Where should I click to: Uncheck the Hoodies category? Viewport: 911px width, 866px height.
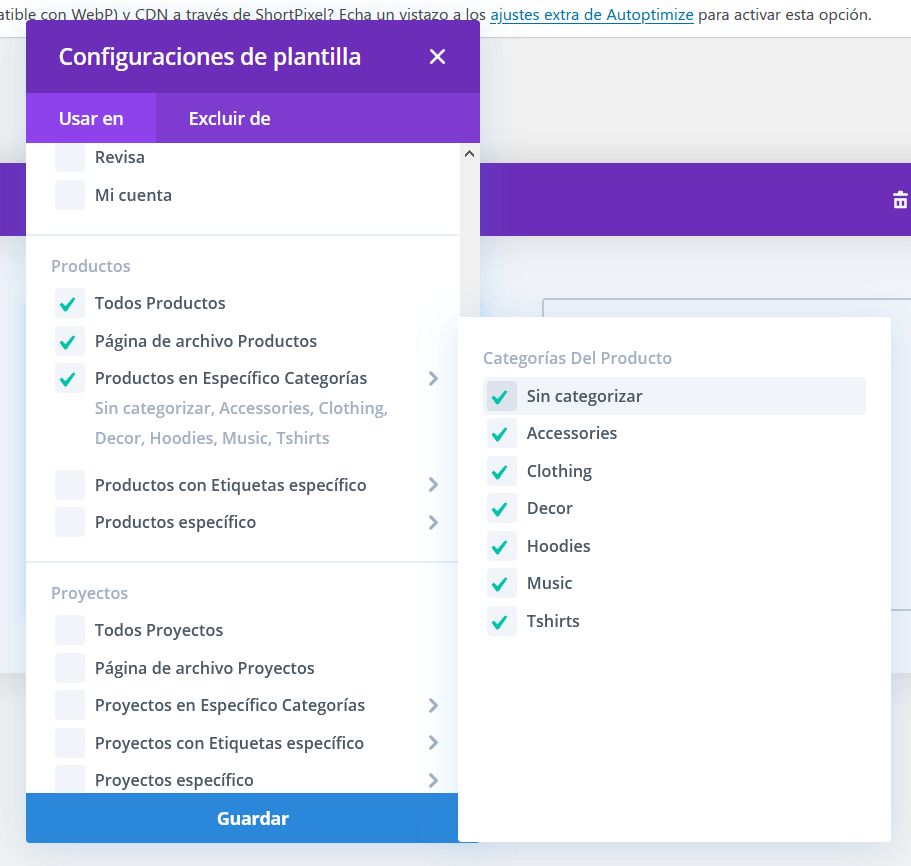(x=501, y=546)
